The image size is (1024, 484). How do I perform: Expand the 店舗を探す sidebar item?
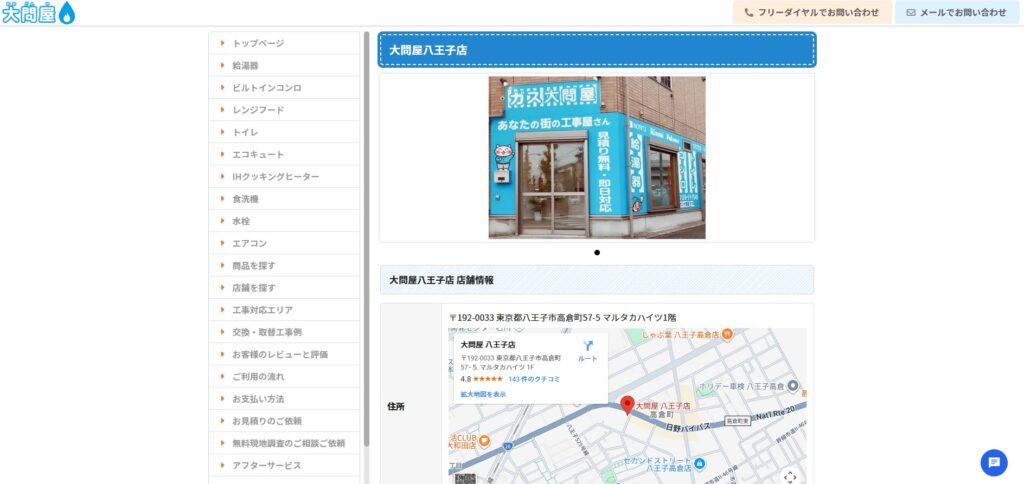(x=253, y=287)
